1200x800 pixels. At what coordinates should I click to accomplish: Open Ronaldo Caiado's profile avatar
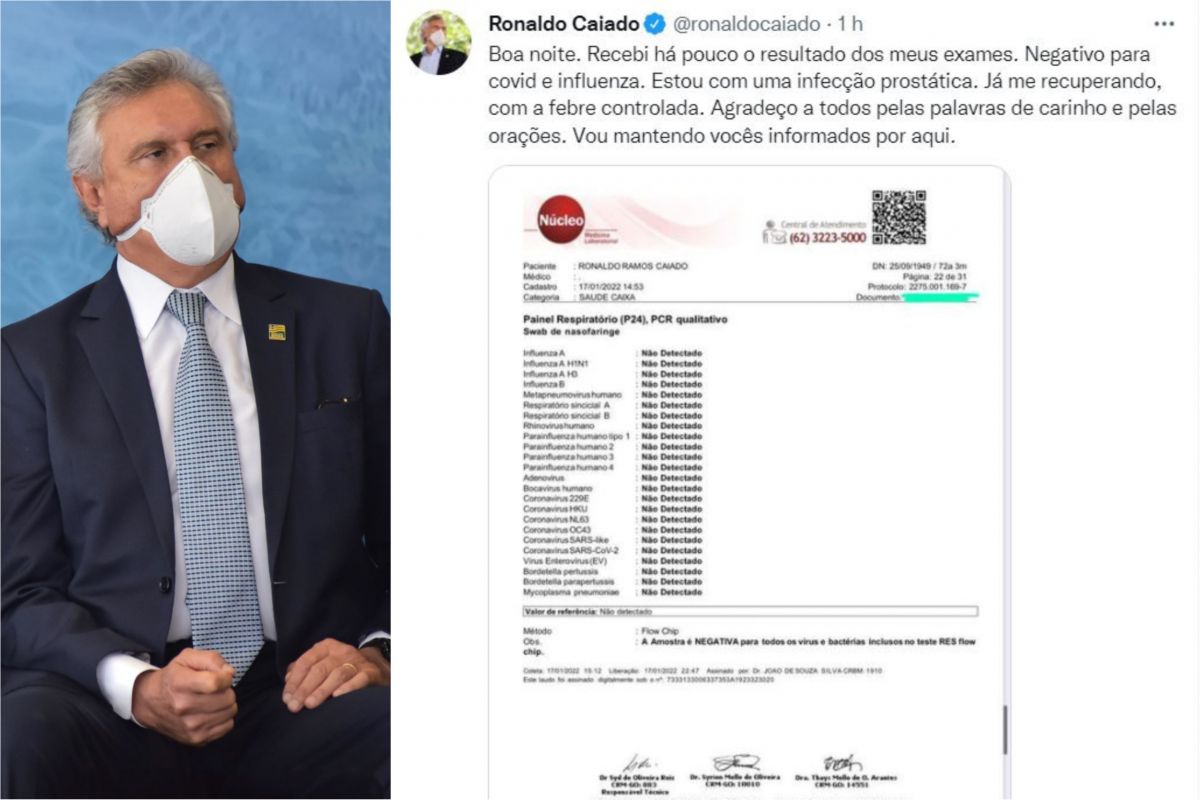tap(439, 43)
